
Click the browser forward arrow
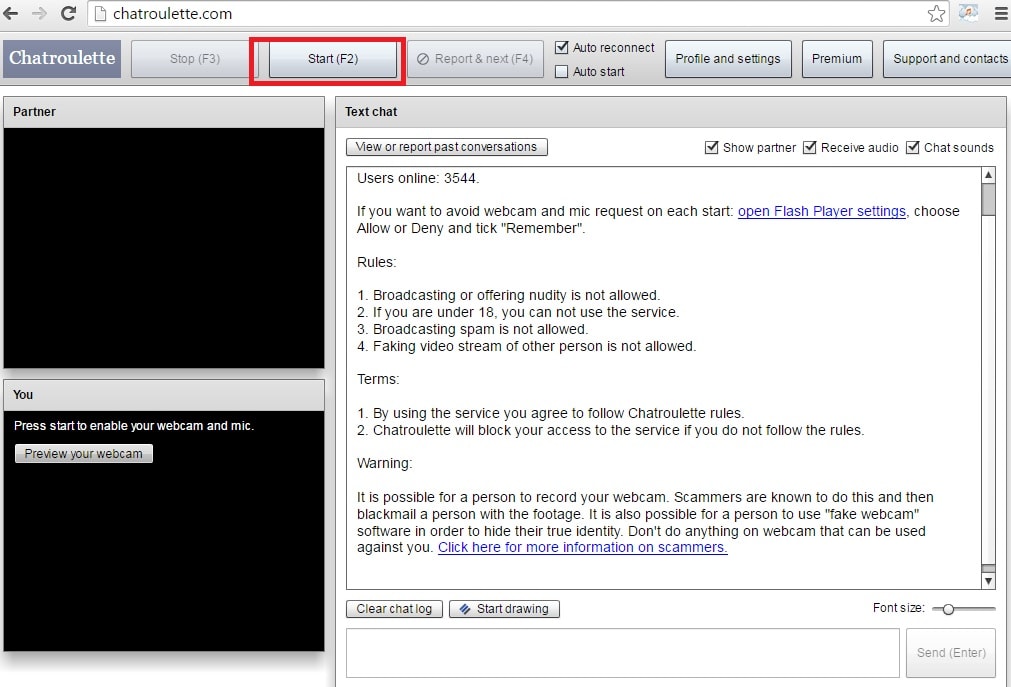(39, 14)
